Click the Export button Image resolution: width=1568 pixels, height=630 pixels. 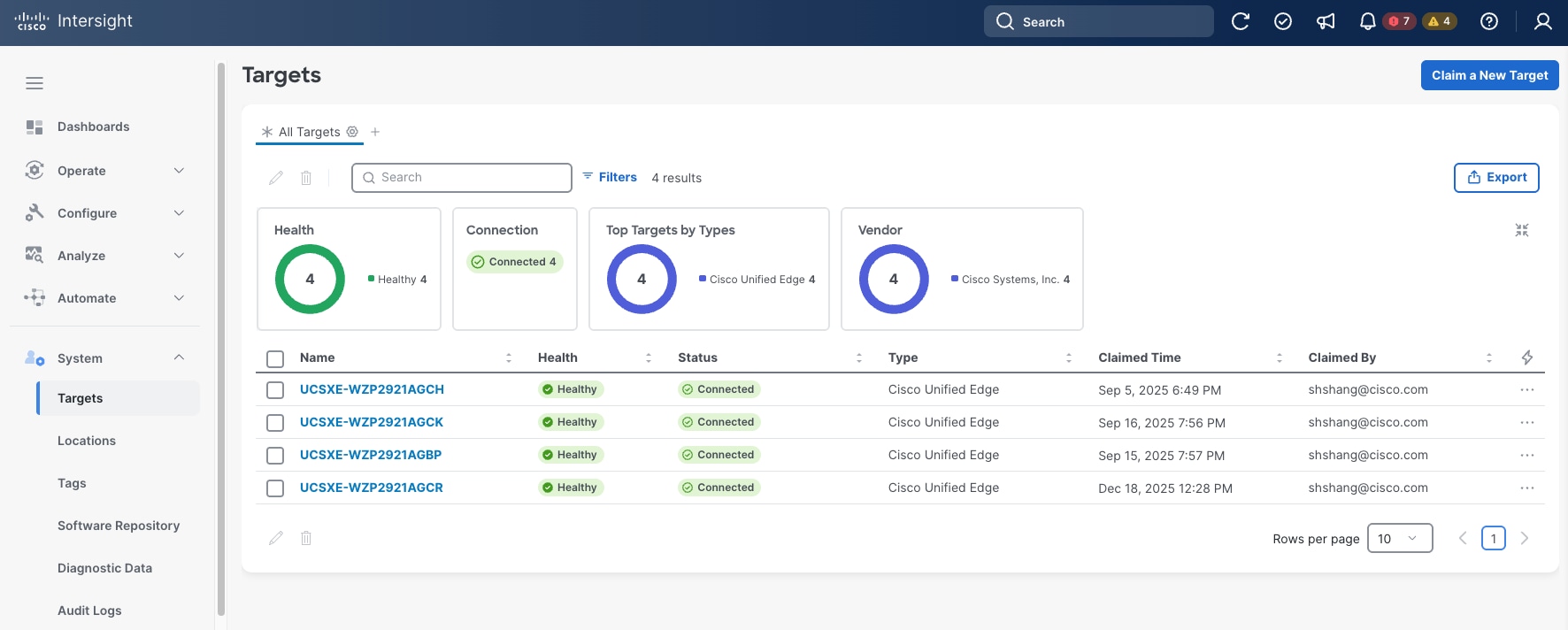[1496, 177]
